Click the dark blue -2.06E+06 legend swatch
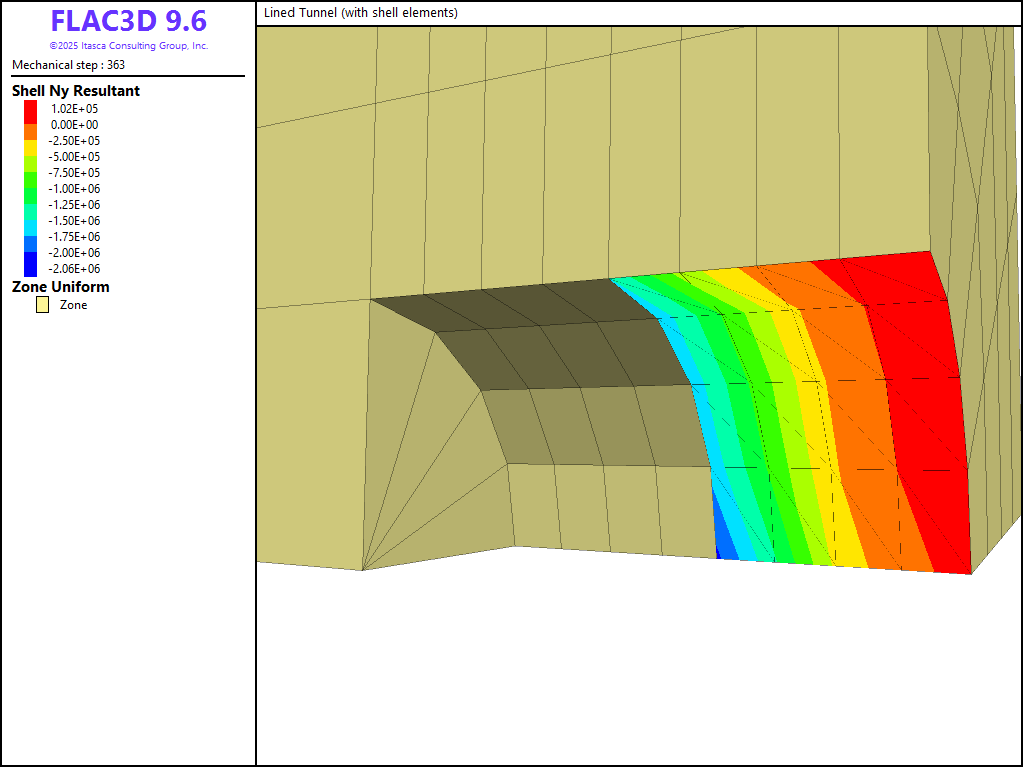1024x768 pixels. coord(30,268)
